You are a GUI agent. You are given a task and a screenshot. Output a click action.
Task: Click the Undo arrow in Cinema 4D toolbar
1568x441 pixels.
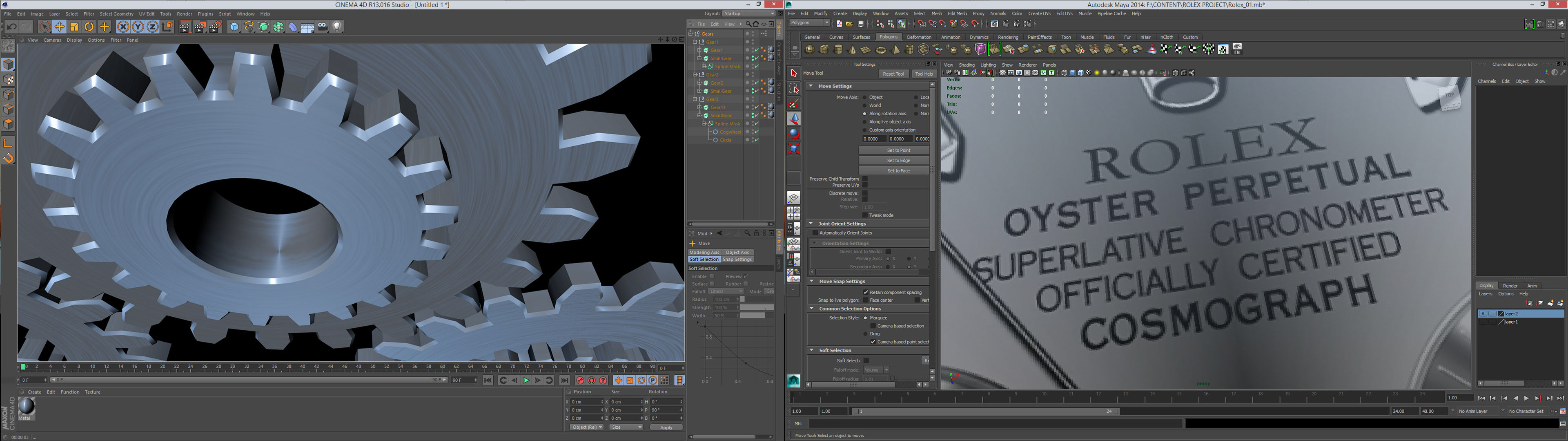click(11, 27)
